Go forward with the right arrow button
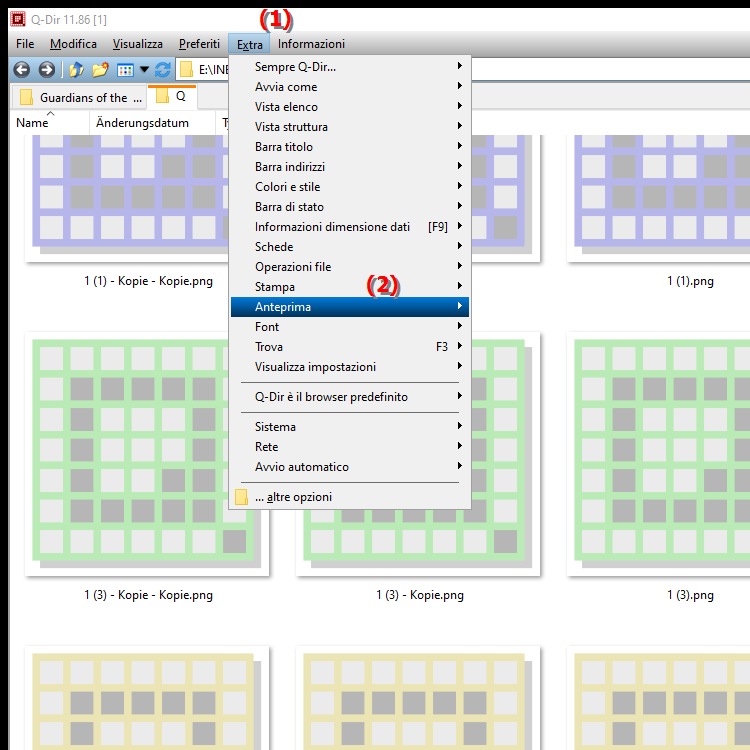This screenshot has width=750, height=750. coord(46,70)
